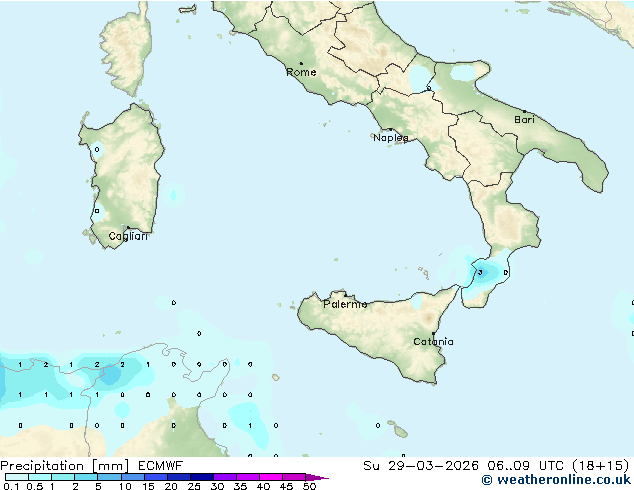The image size is (634, 490).
Task: Click the forecast date Su 29-03-2026
Action: click(x=421, y=466)
